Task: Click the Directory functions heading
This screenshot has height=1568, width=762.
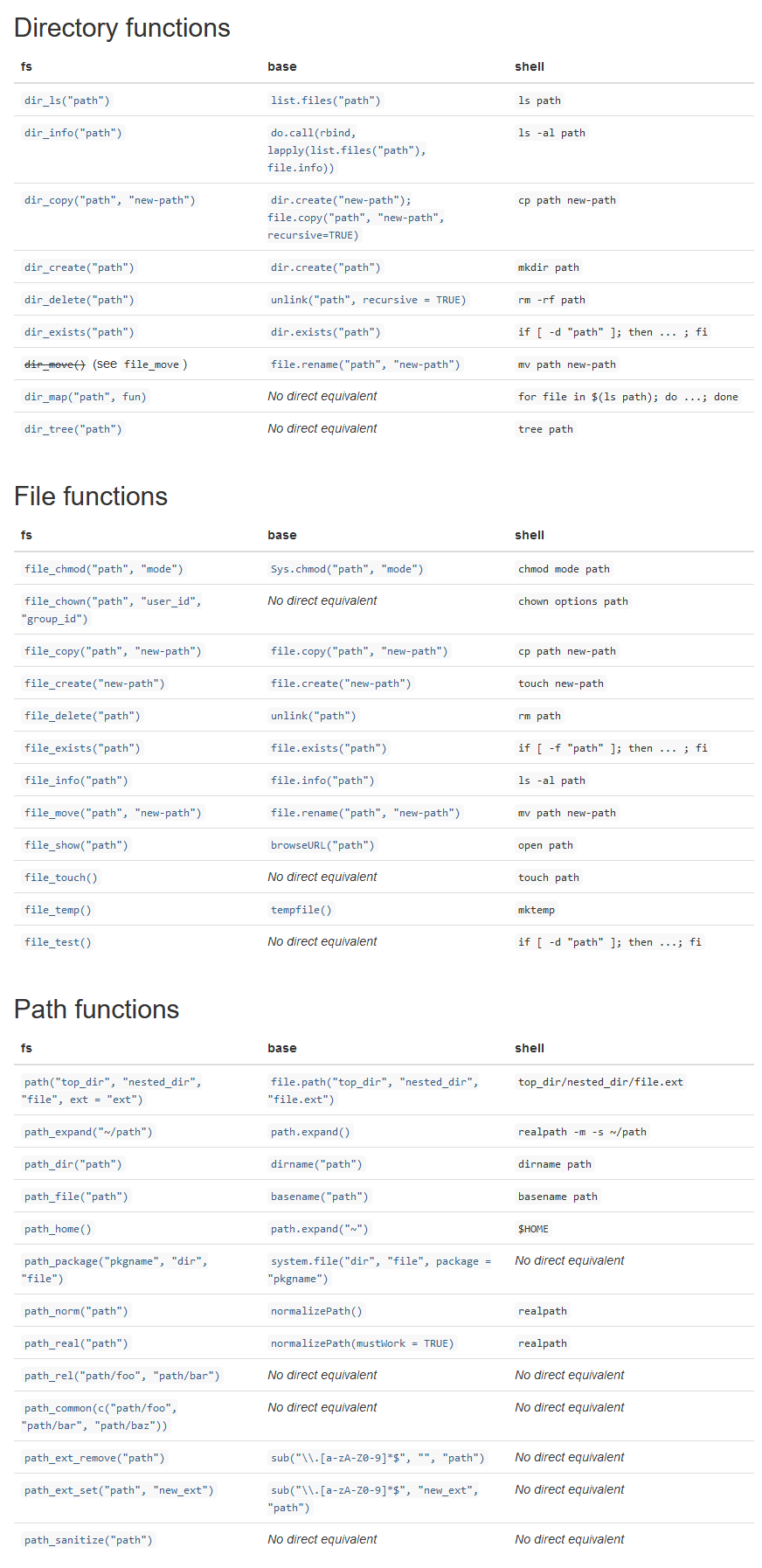Action: 122,28
